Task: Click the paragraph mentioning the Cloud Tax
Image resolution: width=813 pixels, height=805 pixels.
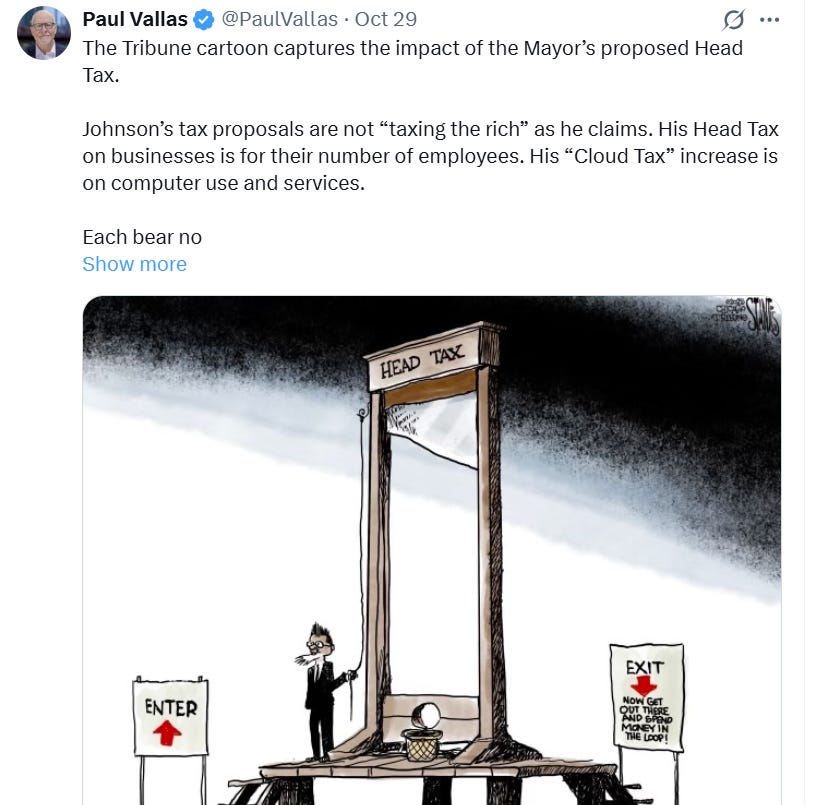Action: (x=430, y=156)
